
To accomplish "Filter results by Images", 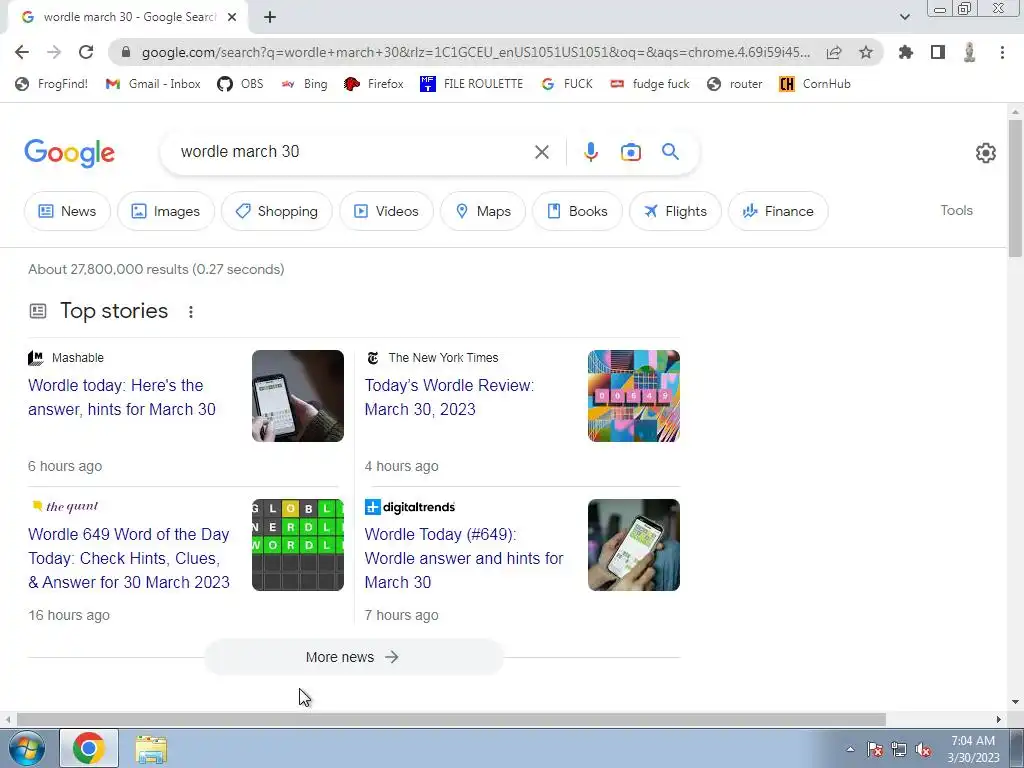I will coord(166,211).
